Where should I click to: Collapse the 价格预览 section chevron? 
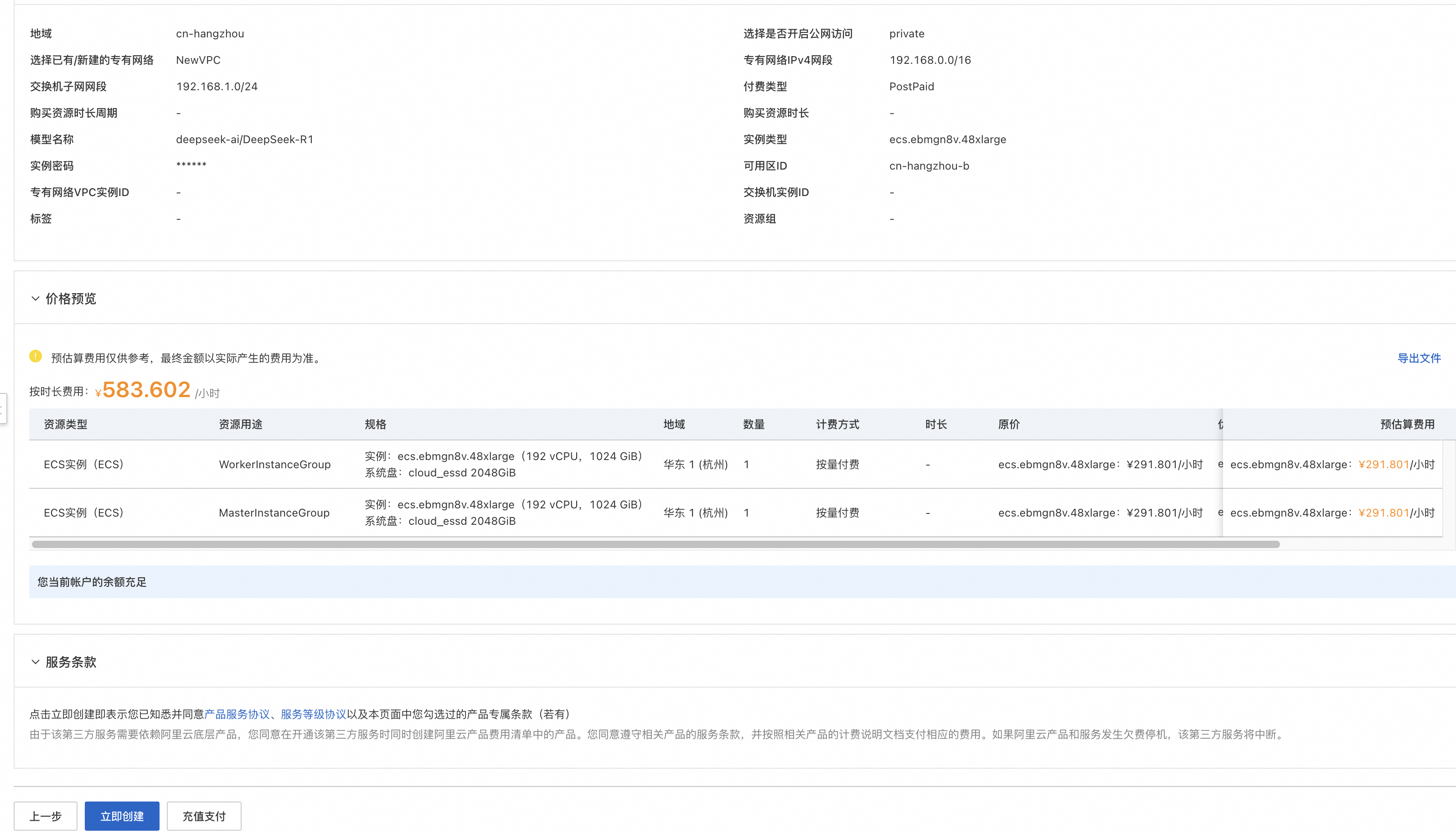point(35,299)
